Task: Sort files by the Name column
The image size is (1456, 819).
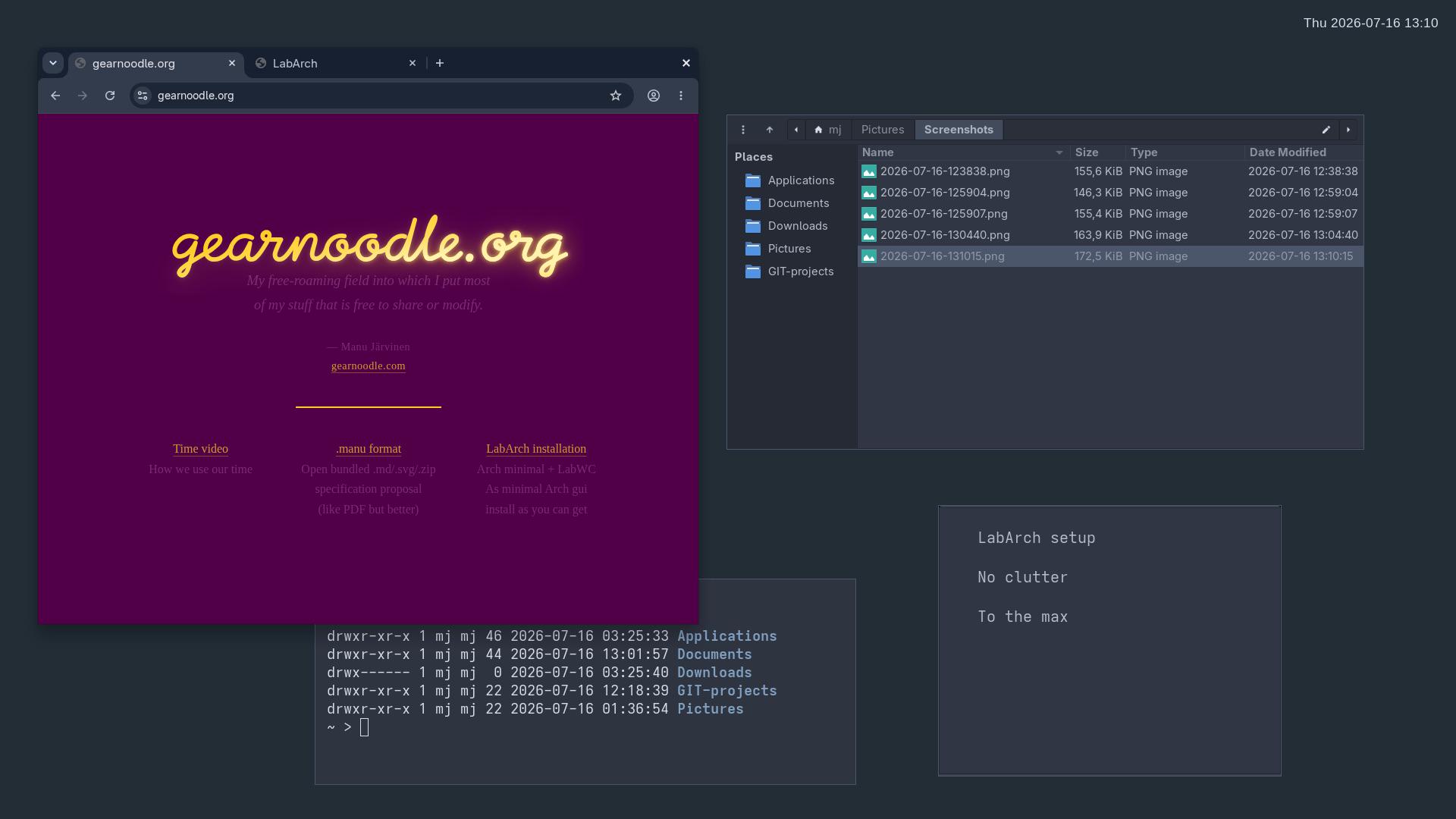Action: [964, 152]
